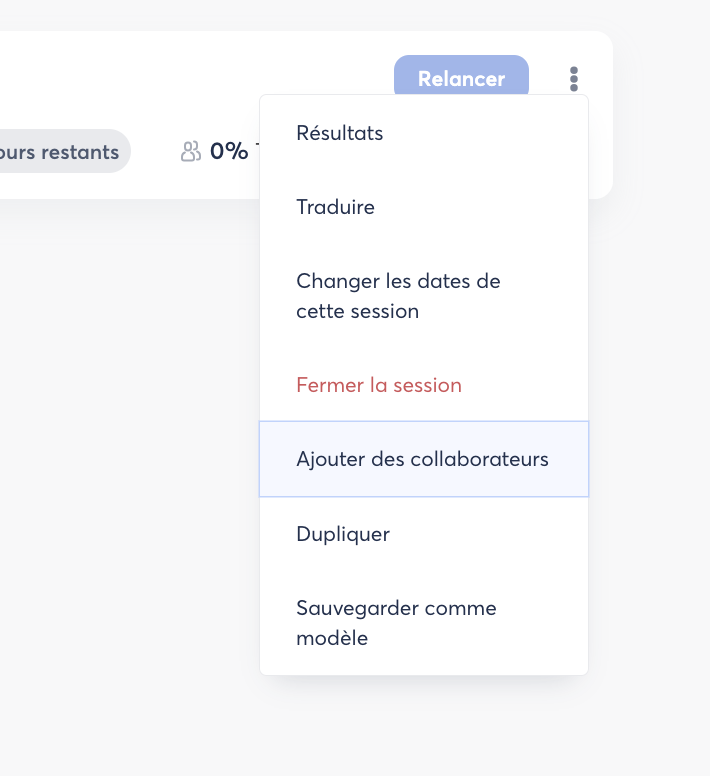Choose Dupliquer from the menu

tap(343, 534)
